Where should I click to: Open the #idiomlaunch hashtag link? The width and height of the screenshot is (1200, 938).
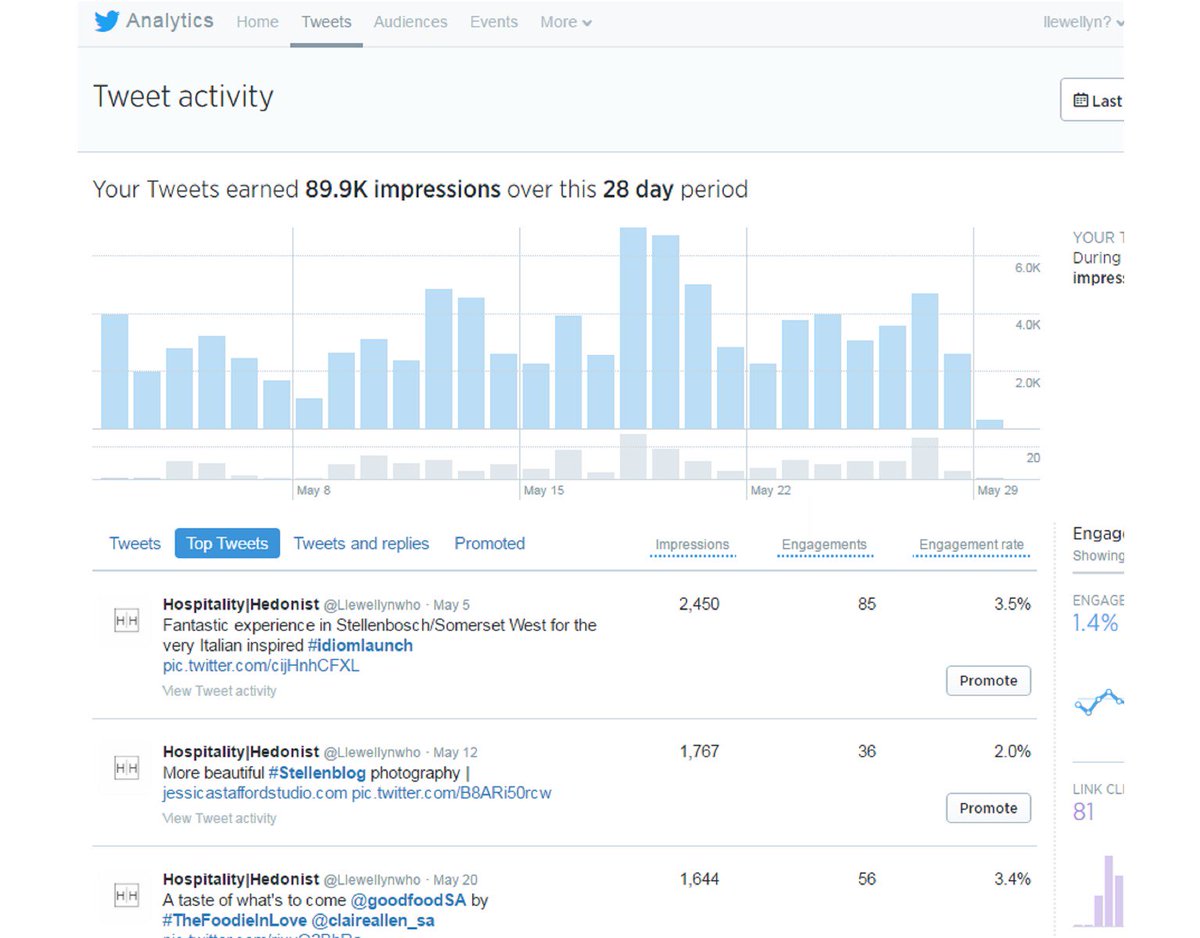tap(360, 645)
